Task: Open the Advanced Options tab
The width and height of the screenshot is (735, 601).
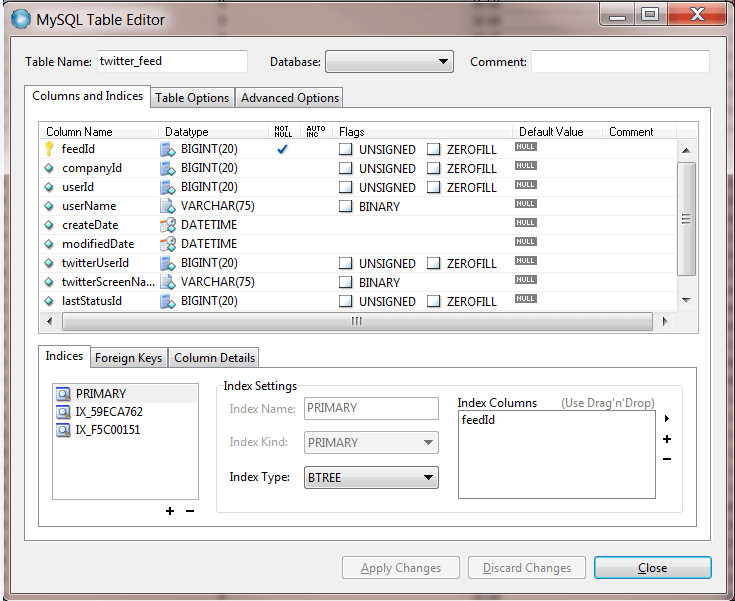Action: [290, 98]
